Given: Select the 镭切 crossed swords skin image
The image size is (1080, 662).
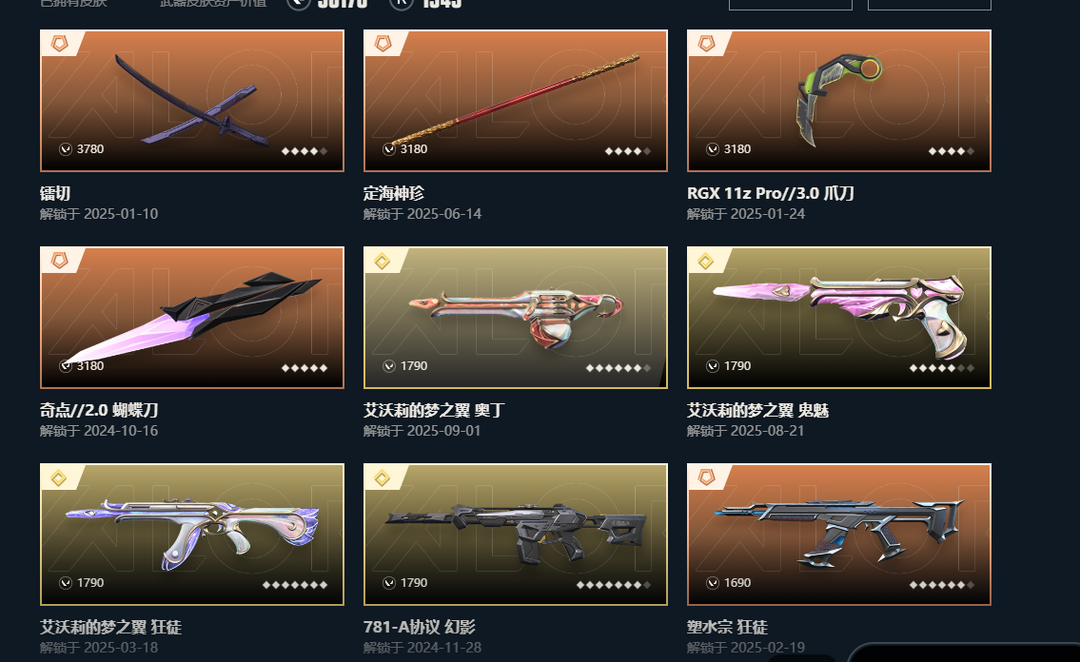Looking at the screenshot, I should [188, 101].
